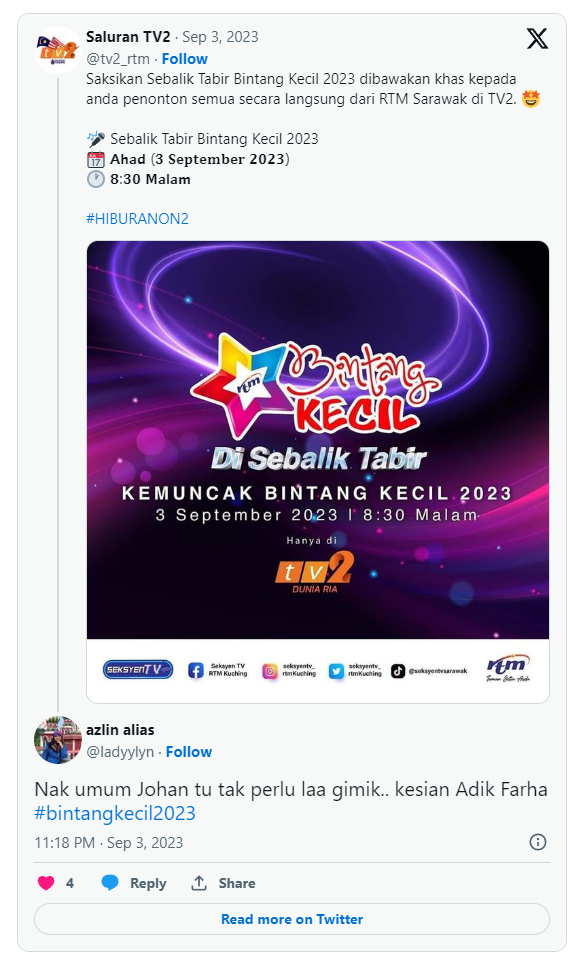Open Read more on Twitter
574x967 pixels.
click(x=292, y=919)
